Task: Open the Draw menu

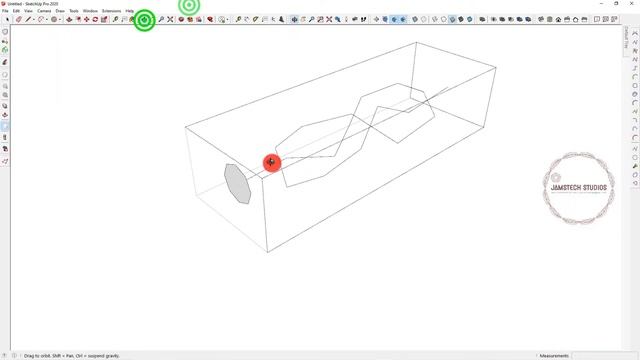Action: [x=60, y=11]
